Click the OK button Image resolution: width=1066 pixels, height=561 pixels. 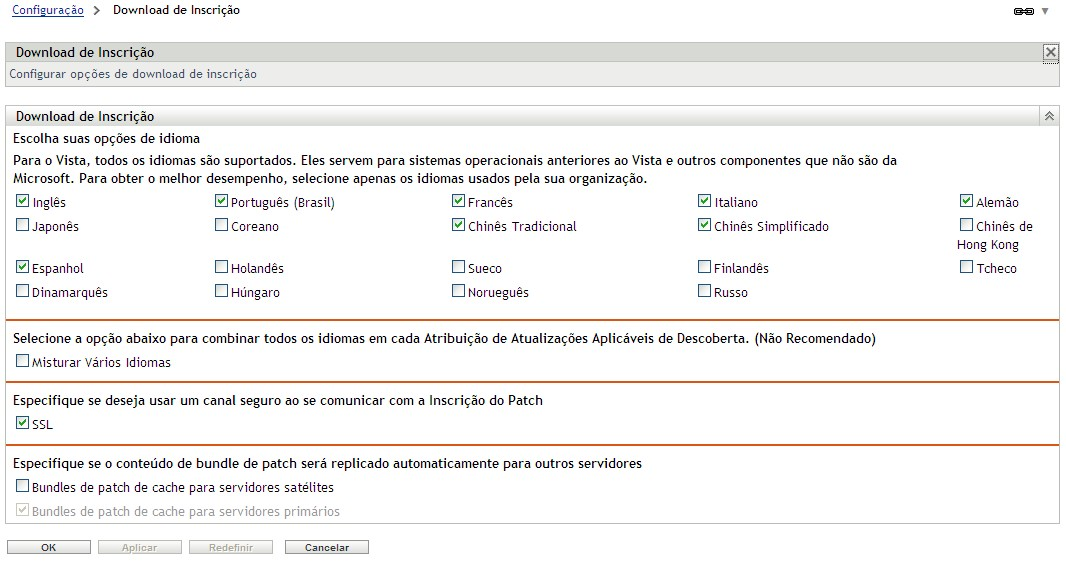(x=49, y=547)
